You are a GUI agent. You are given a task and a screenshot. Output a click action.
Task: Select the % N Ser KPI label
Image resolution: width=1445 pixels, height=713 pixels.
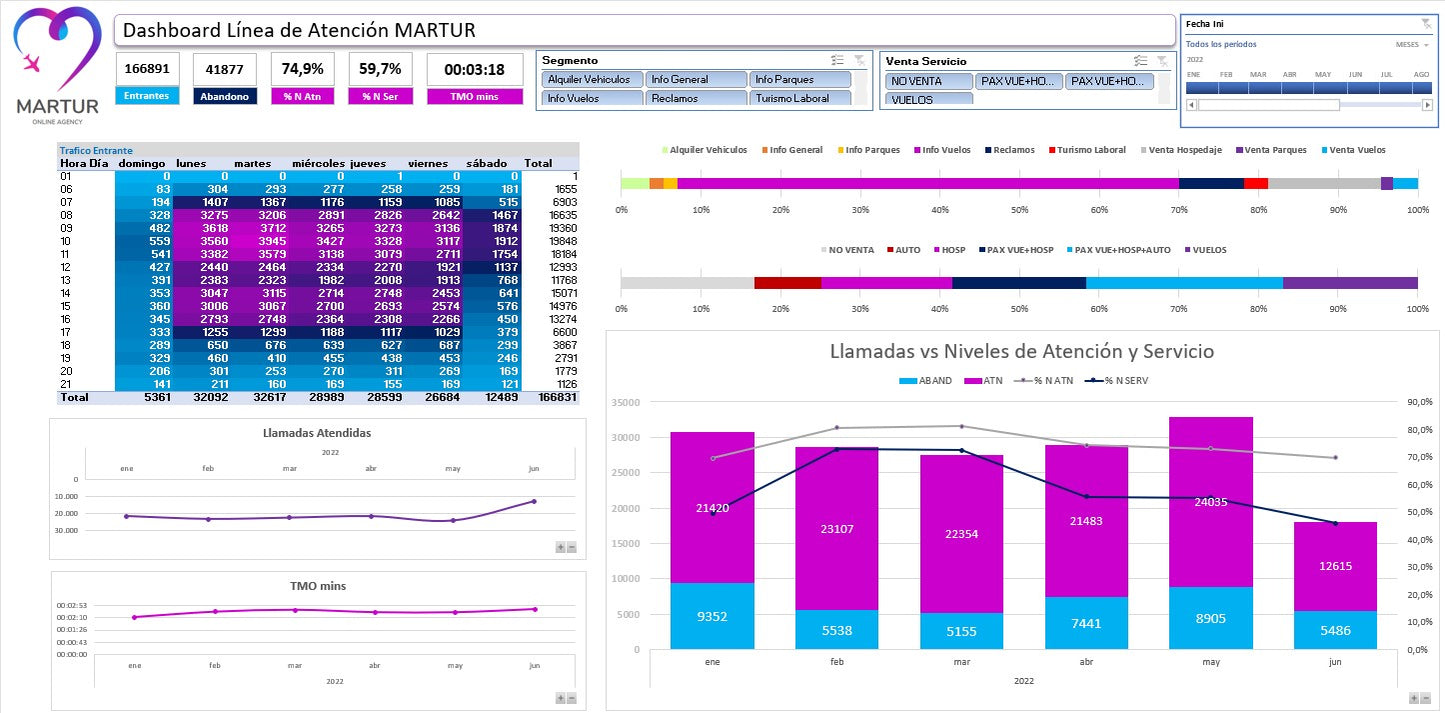coord(381,96)
